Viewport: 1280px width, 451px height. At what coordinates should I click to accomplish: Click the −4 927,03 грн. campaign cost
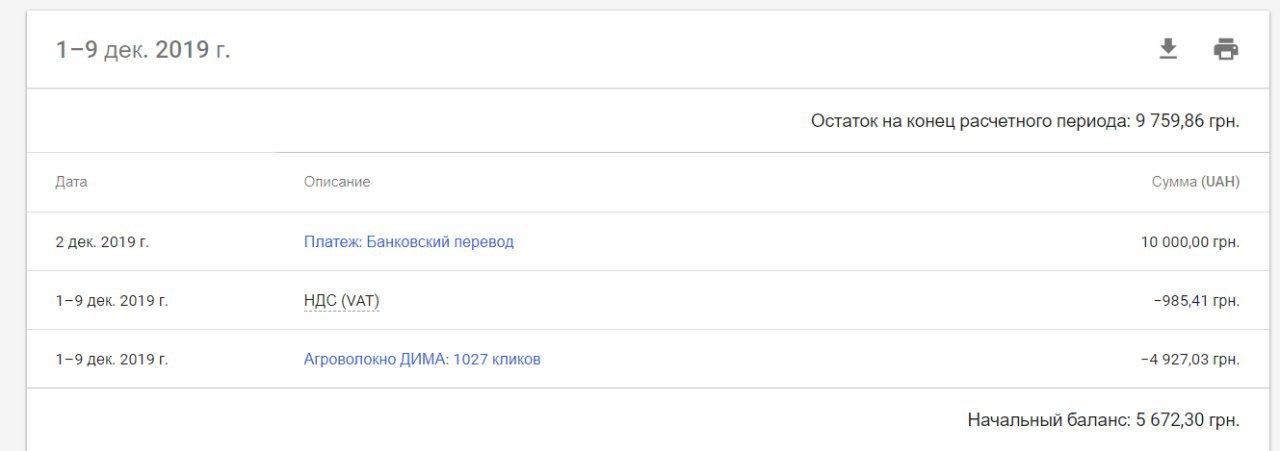[1190, 359]
